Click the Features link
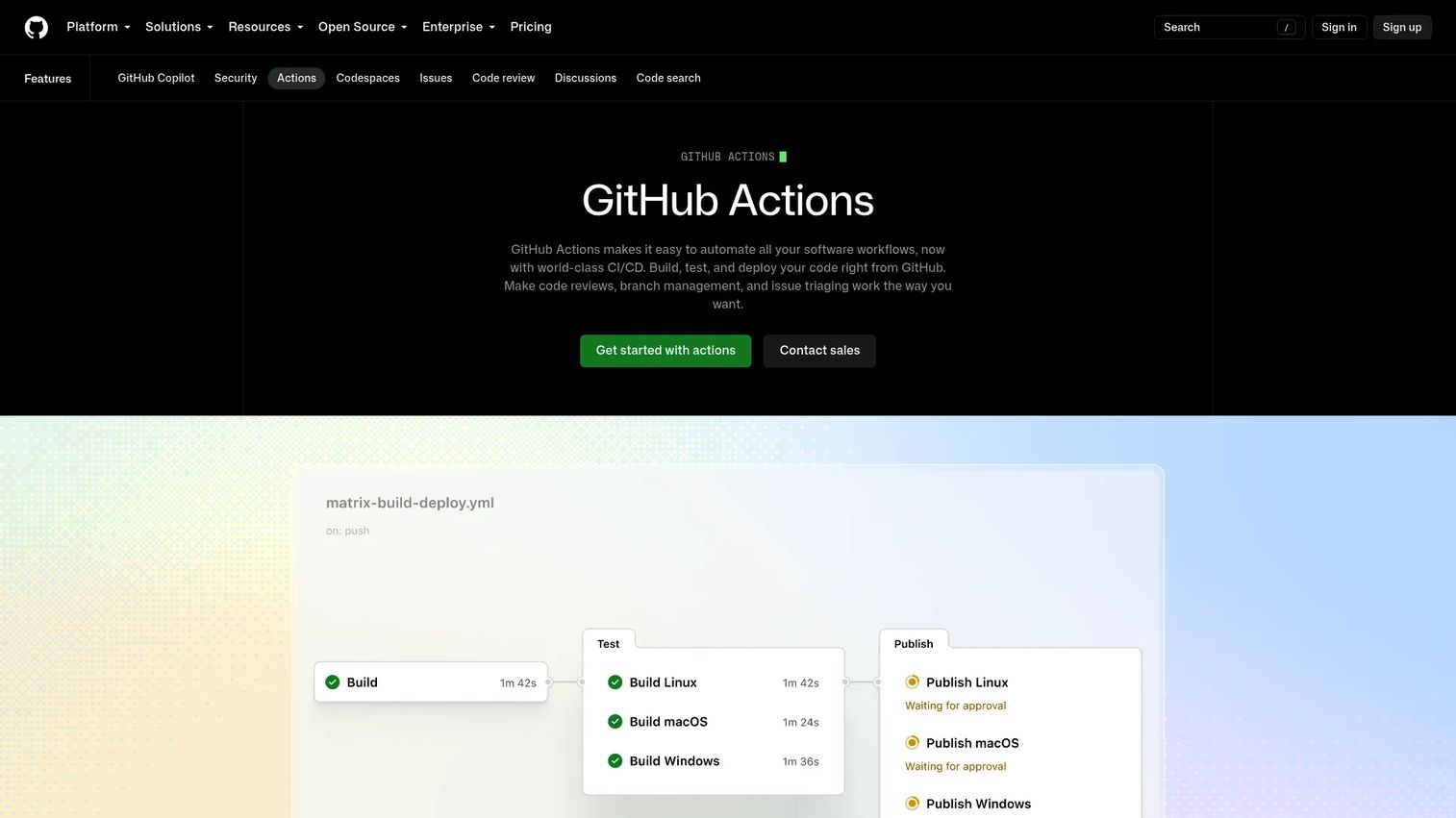The image size is (1456, 818). [48, 79]
